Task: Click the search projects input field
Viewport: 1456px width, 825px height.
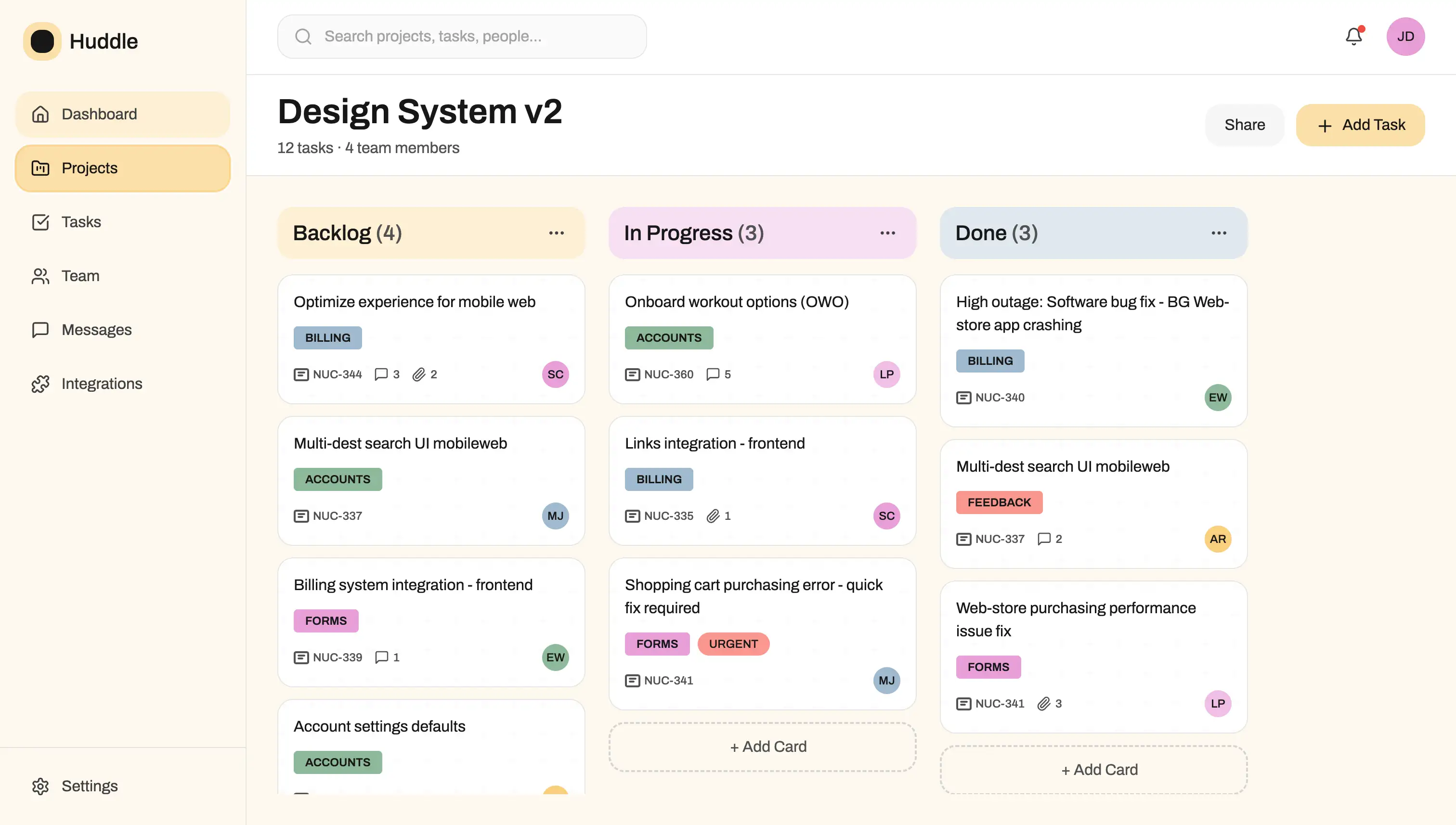Action: pos(461,37)
